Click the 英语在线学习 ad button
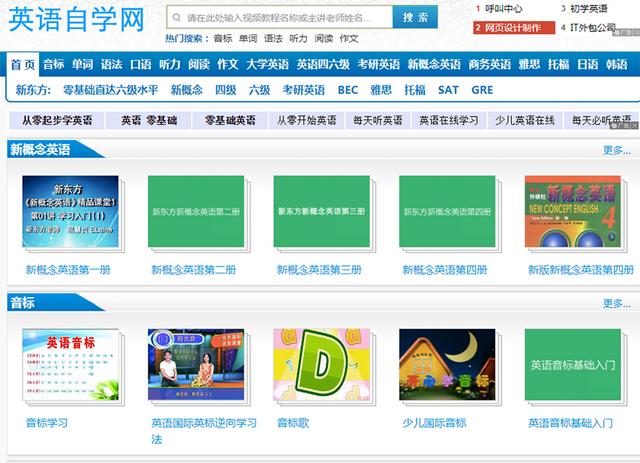The height and width of the screenshot is (463, 640). 449,120
